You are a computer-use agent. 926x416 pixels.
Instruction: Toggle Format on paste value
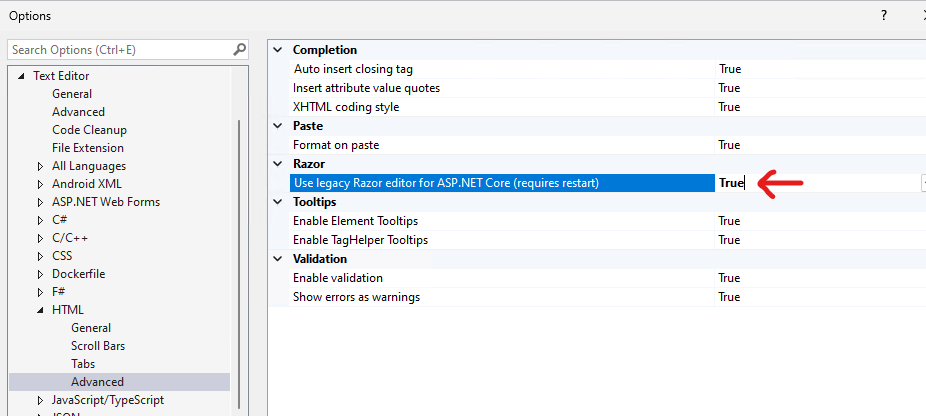point(729,145)
